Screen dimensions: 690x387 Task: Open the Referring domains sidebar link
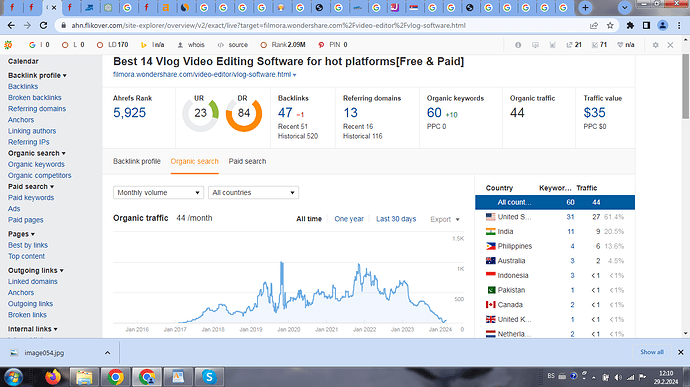37,109
